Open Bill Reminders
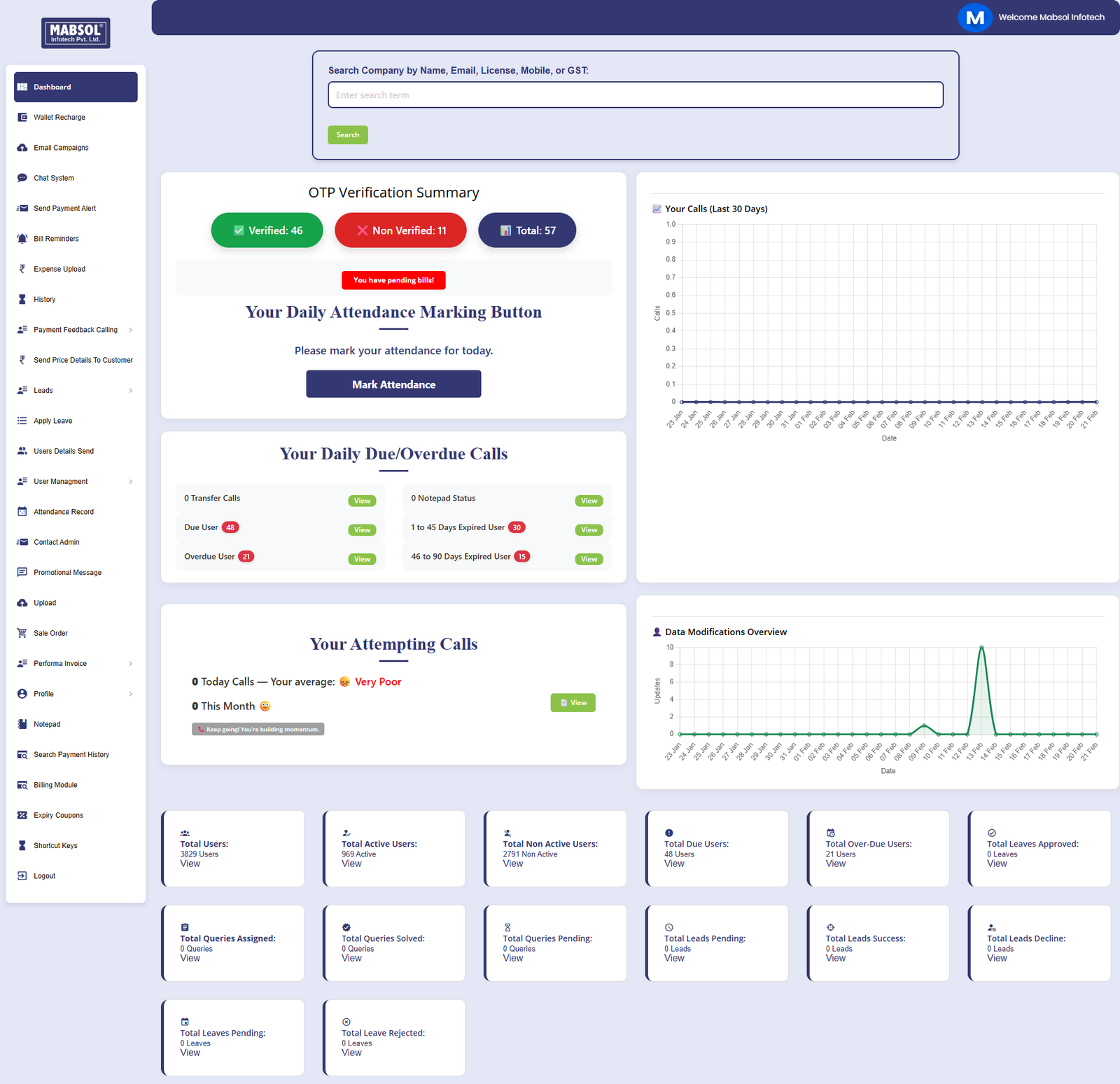 coord(55,238)
